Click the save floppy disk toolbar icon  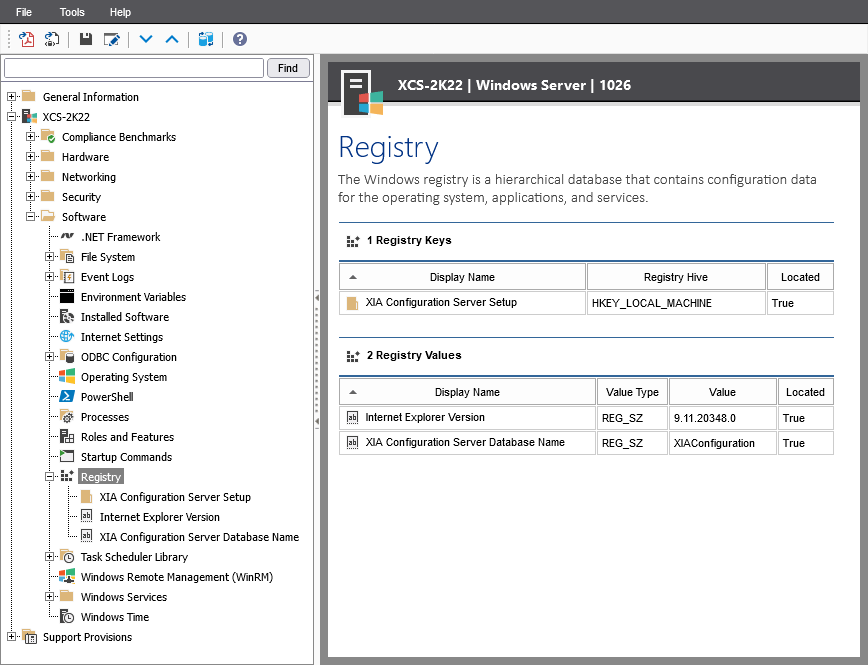pos(86,39)
